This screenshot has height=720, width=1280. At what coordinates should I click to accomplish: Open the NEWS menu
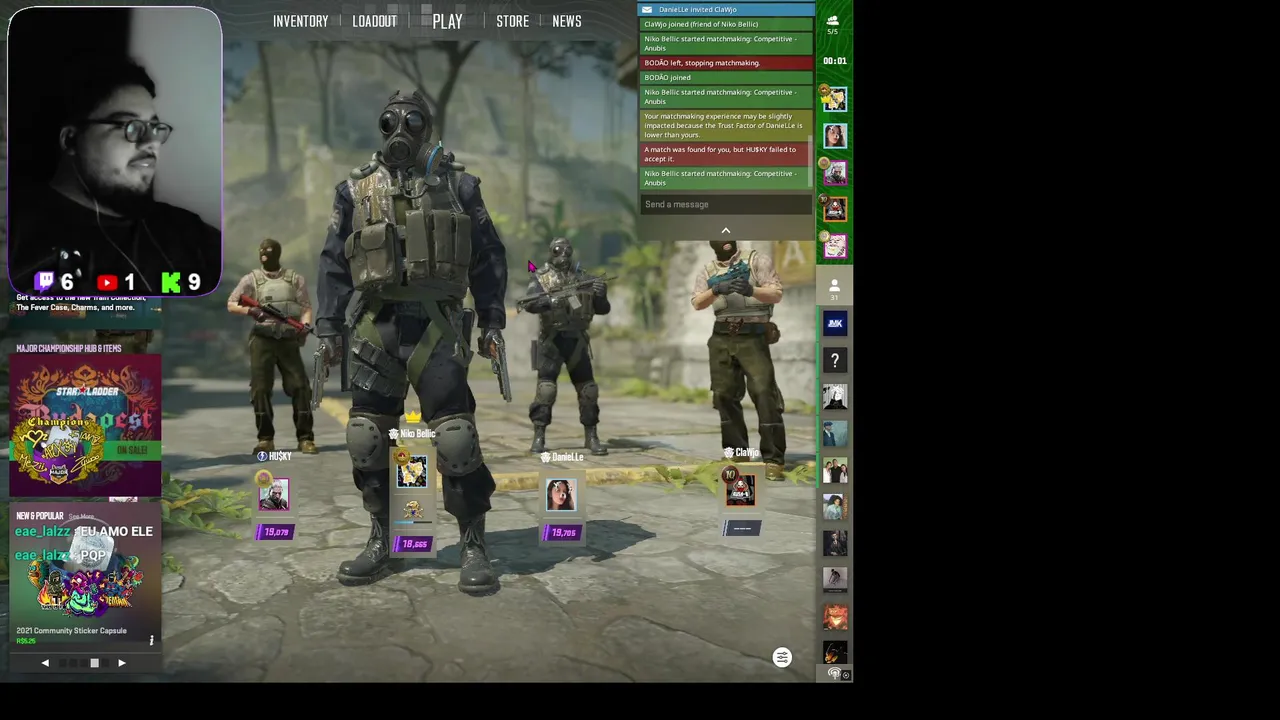click(566, 21)
